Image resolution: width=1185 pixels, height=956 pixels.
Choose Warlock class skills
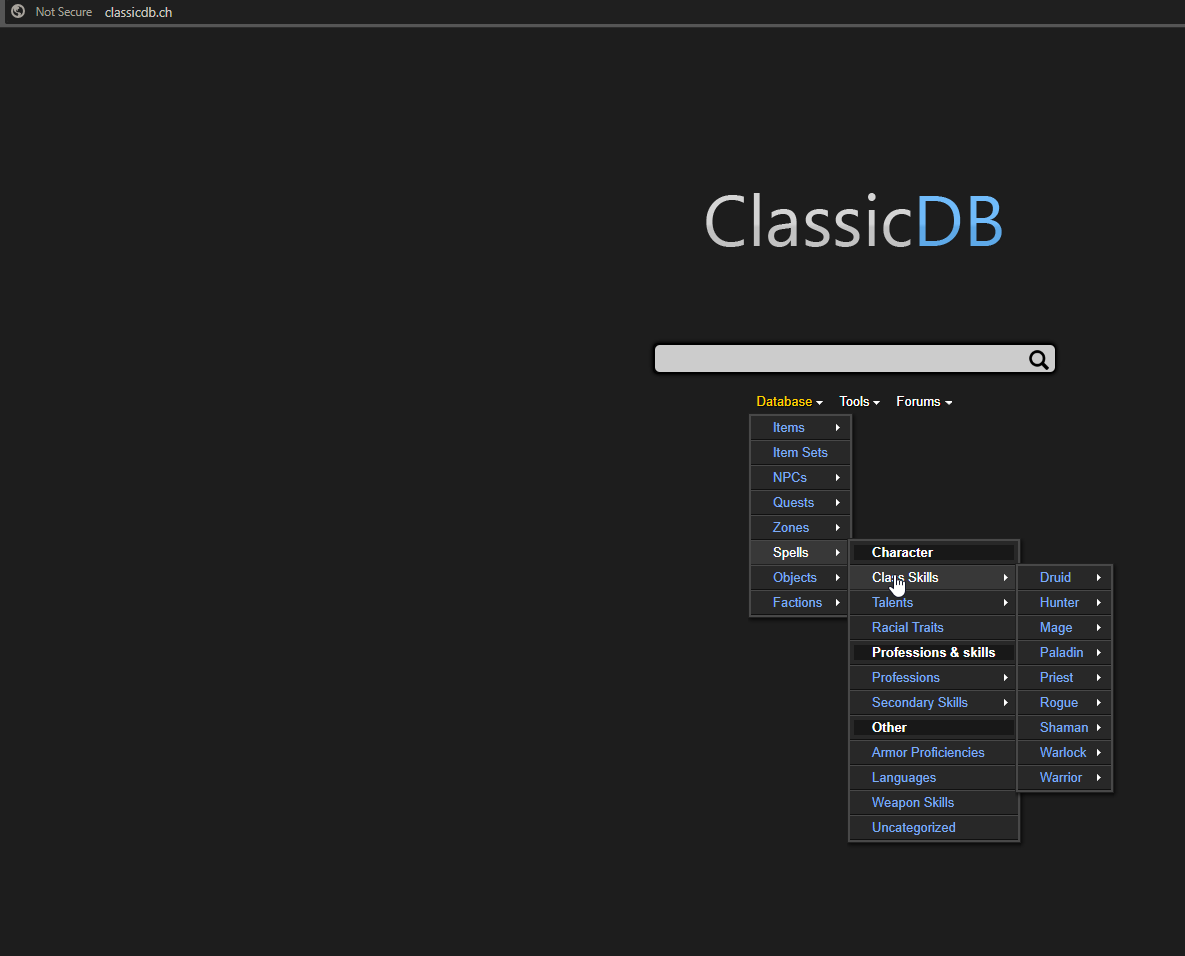point(1065,752)
